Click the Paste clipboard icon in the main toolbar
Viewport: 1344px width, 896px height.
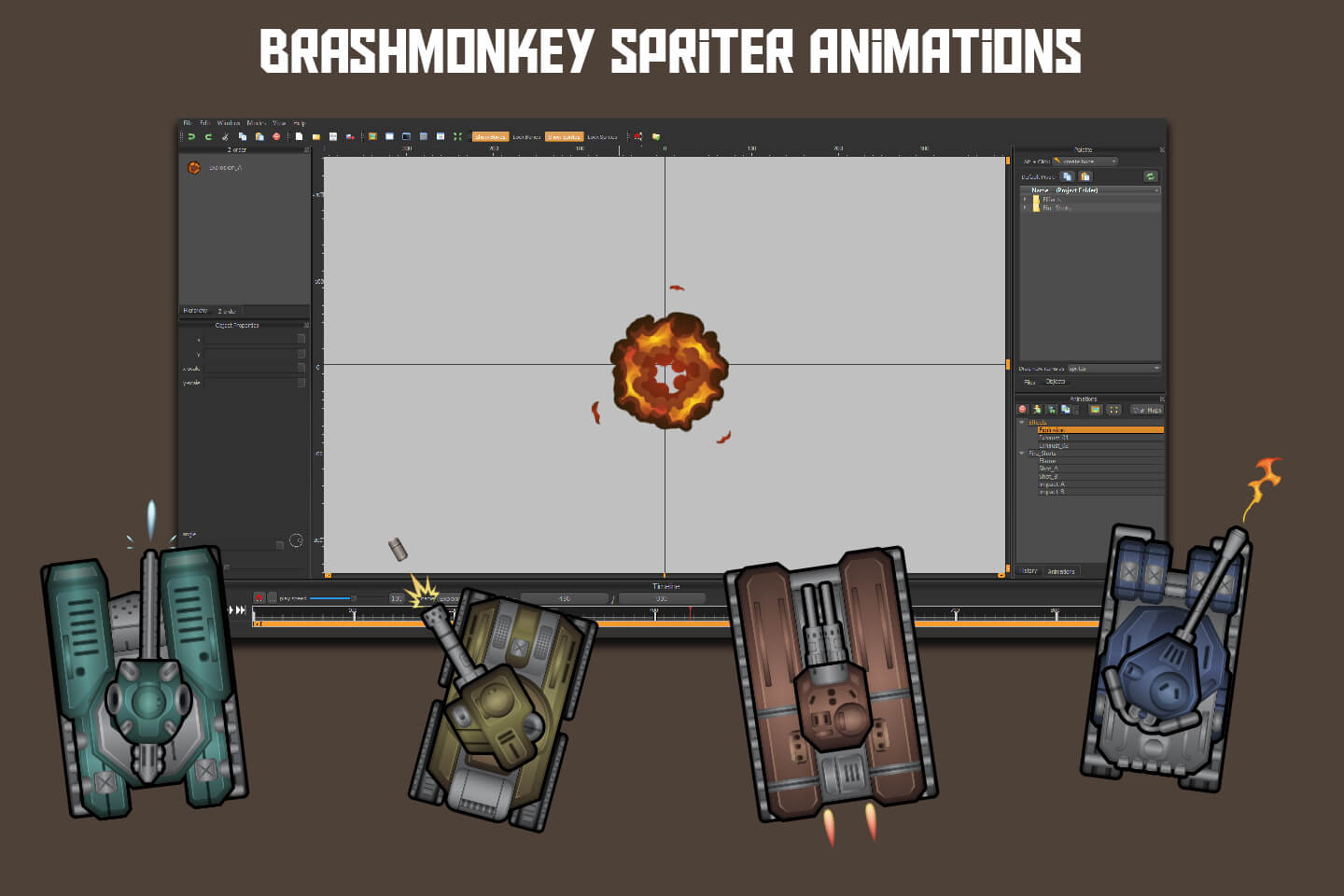[x=259, y=137]
